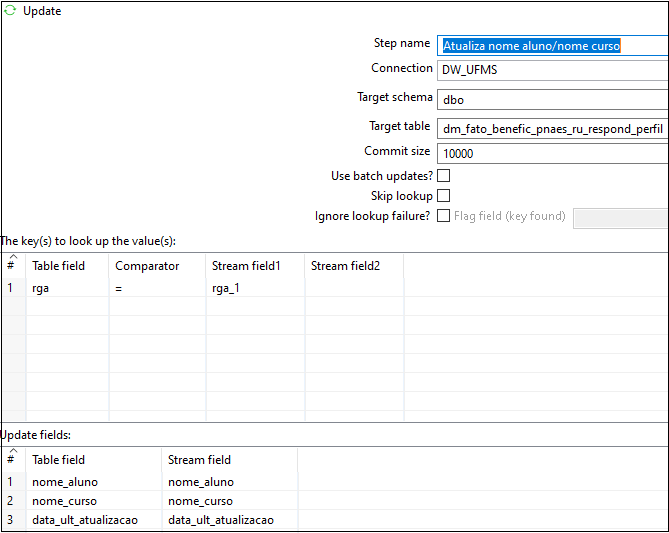Open the Connection field DW_UFMS
Screen dimensions: 669x533
pos(553,70)
